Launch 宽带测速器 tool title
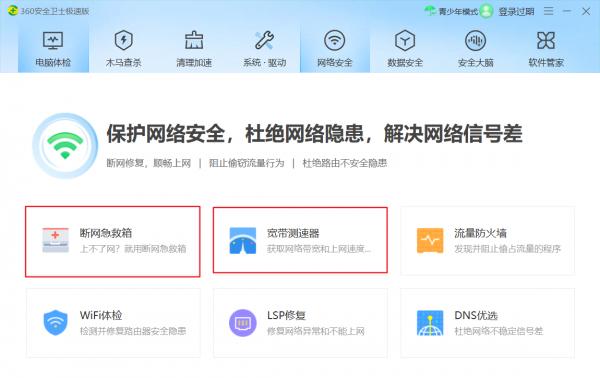600x378 pixels. click(293, 233)
